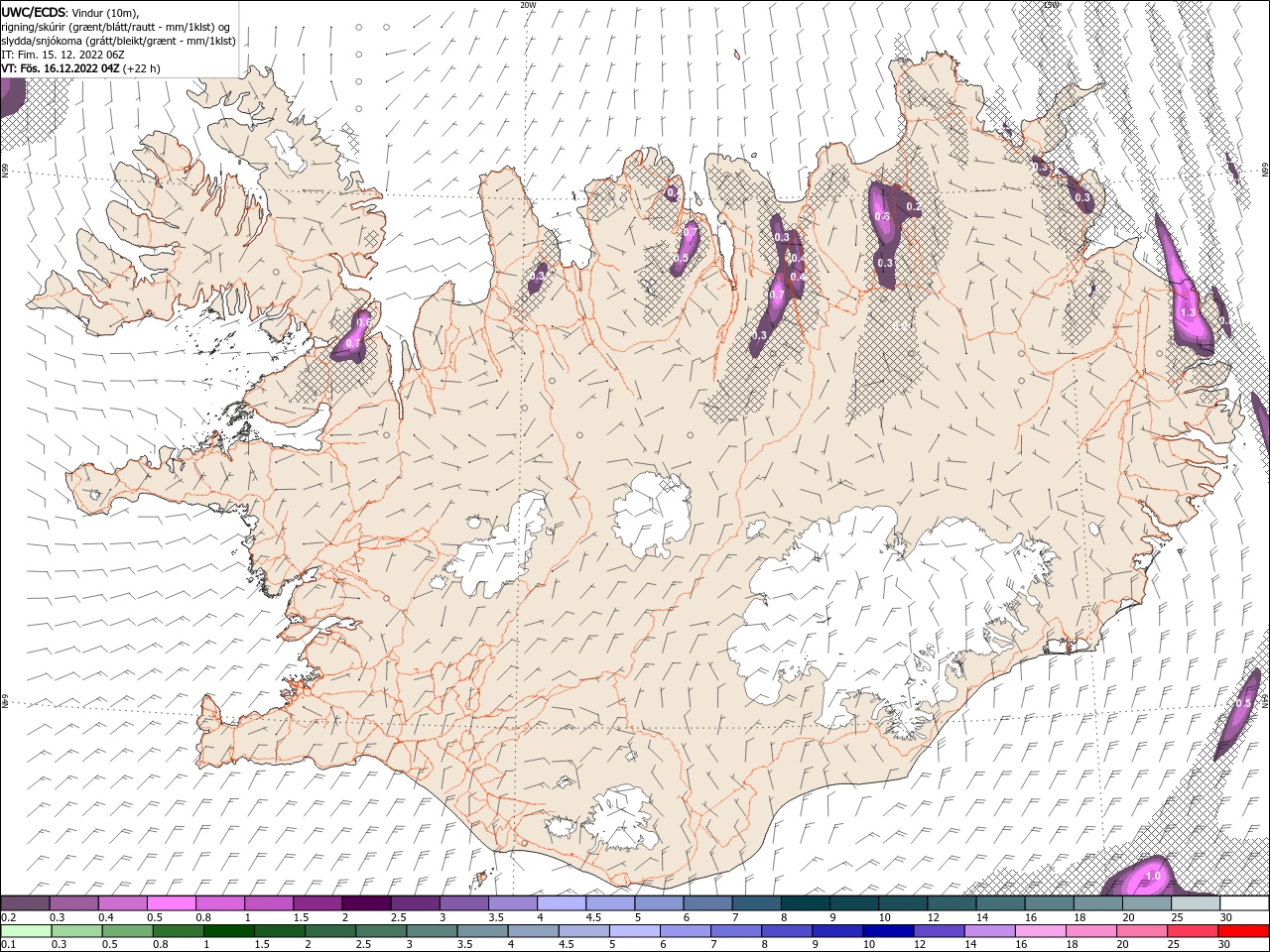Select the 'IT: Fim. 15. 12. 2022 06Z' line
This screenshot has height=952, width=1270.
tap(63, 55)
